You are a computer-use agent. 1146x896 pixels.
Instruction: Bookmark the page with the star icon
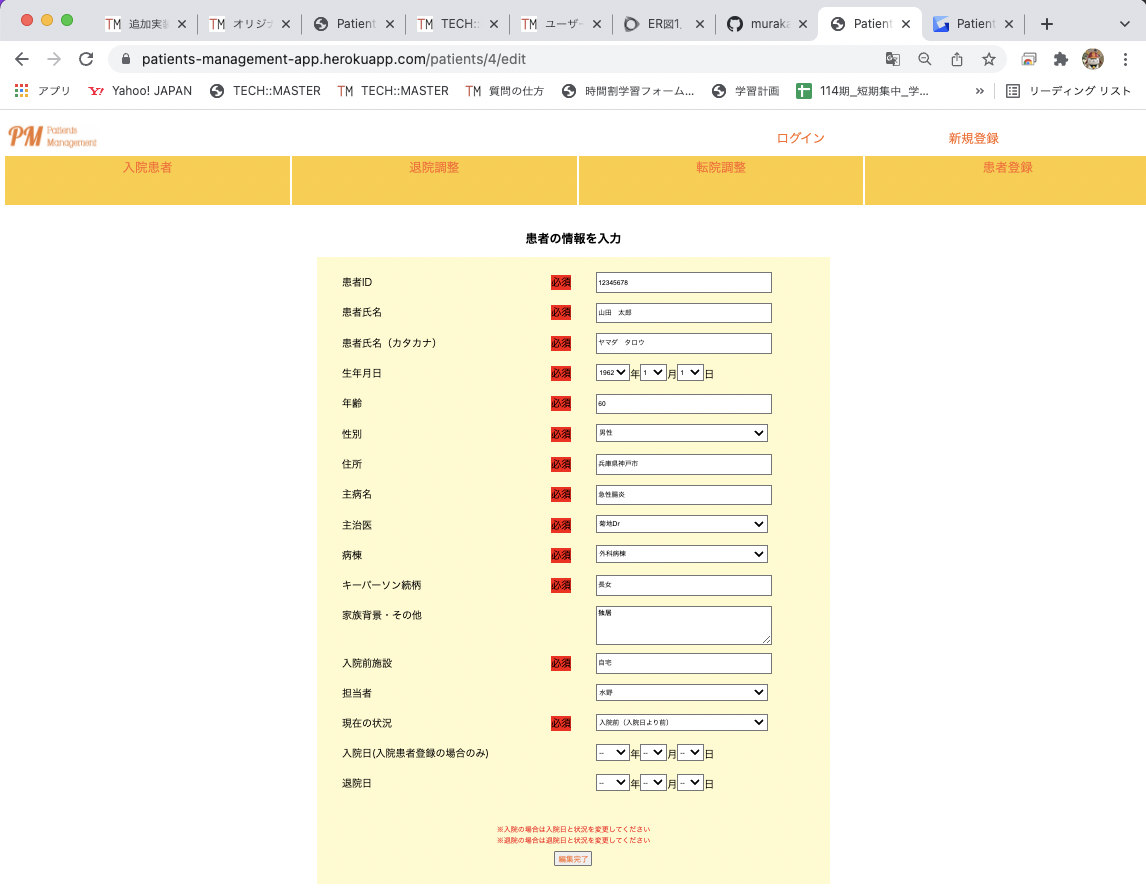pos(988,59)
